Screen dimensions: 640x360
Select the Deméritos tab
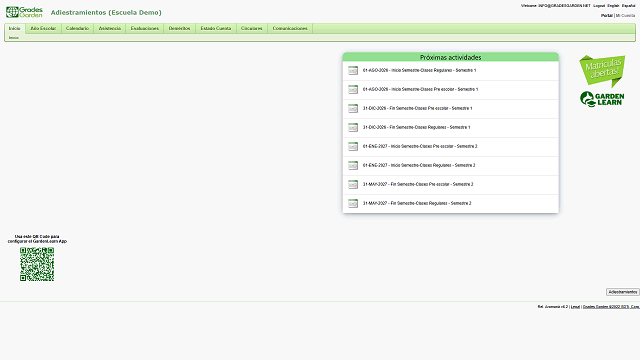[x=180, y=28]
